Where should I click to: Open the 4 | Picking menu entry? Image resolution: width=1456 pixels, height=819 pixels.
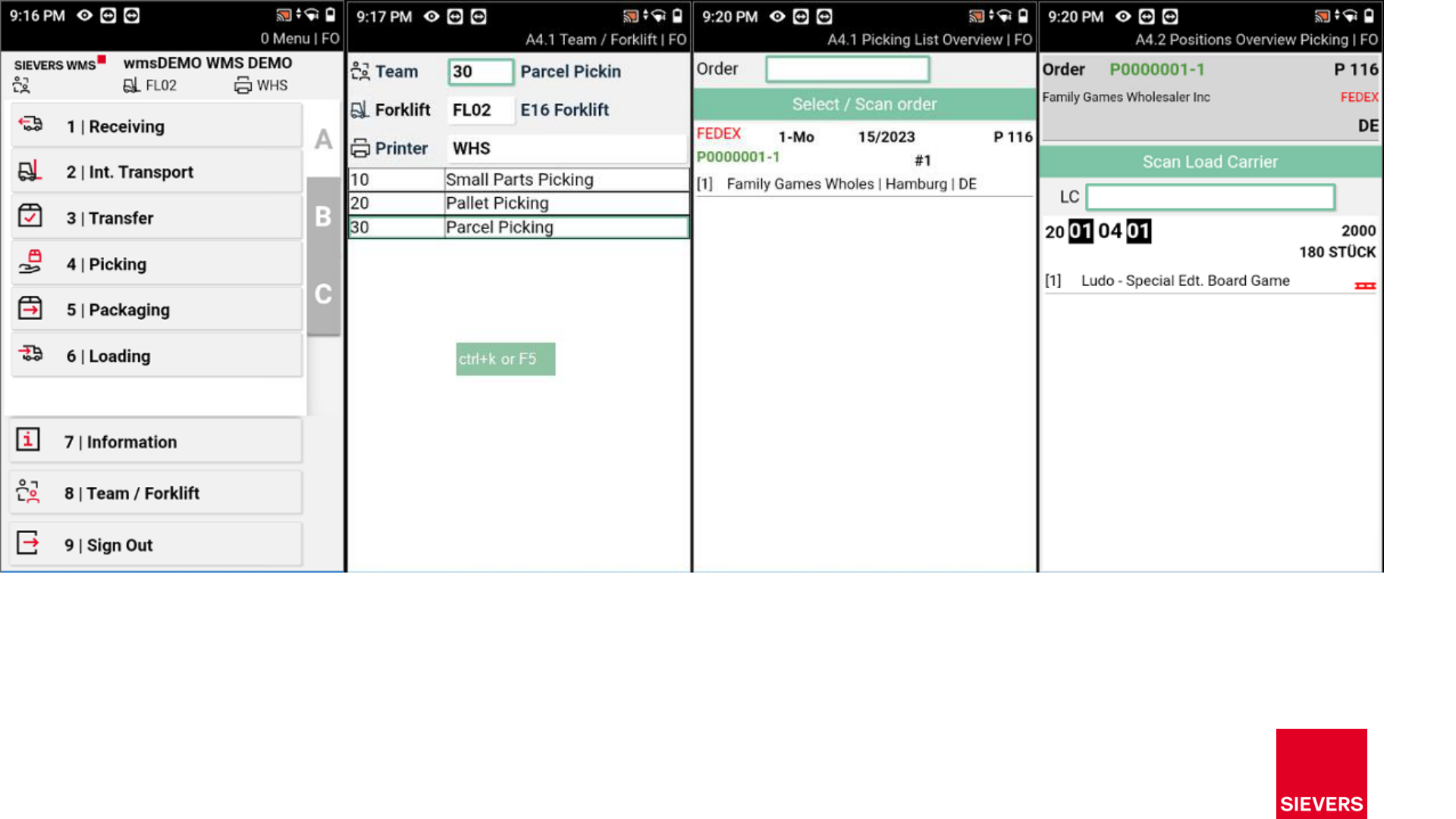[157, 264]
